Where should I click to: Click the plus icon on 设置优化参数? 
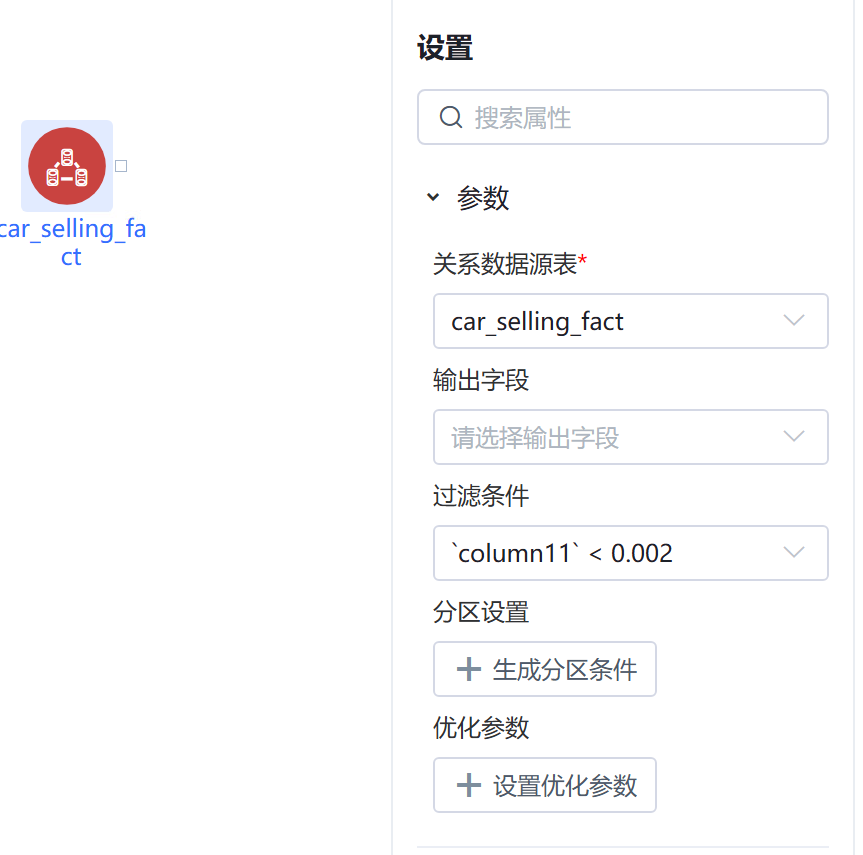[x=469, y=785]
